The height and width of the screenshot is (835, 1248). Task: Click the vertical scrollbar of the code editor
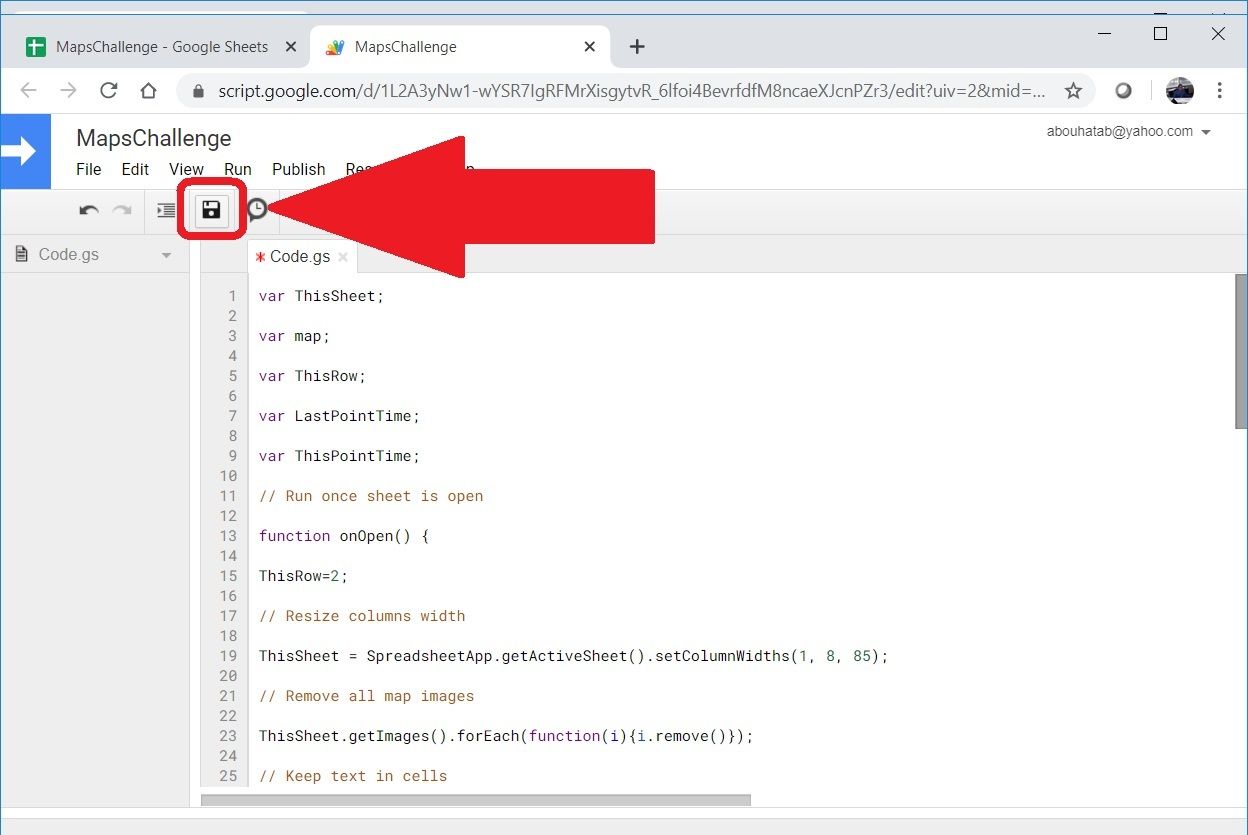tap(1241, 352)
